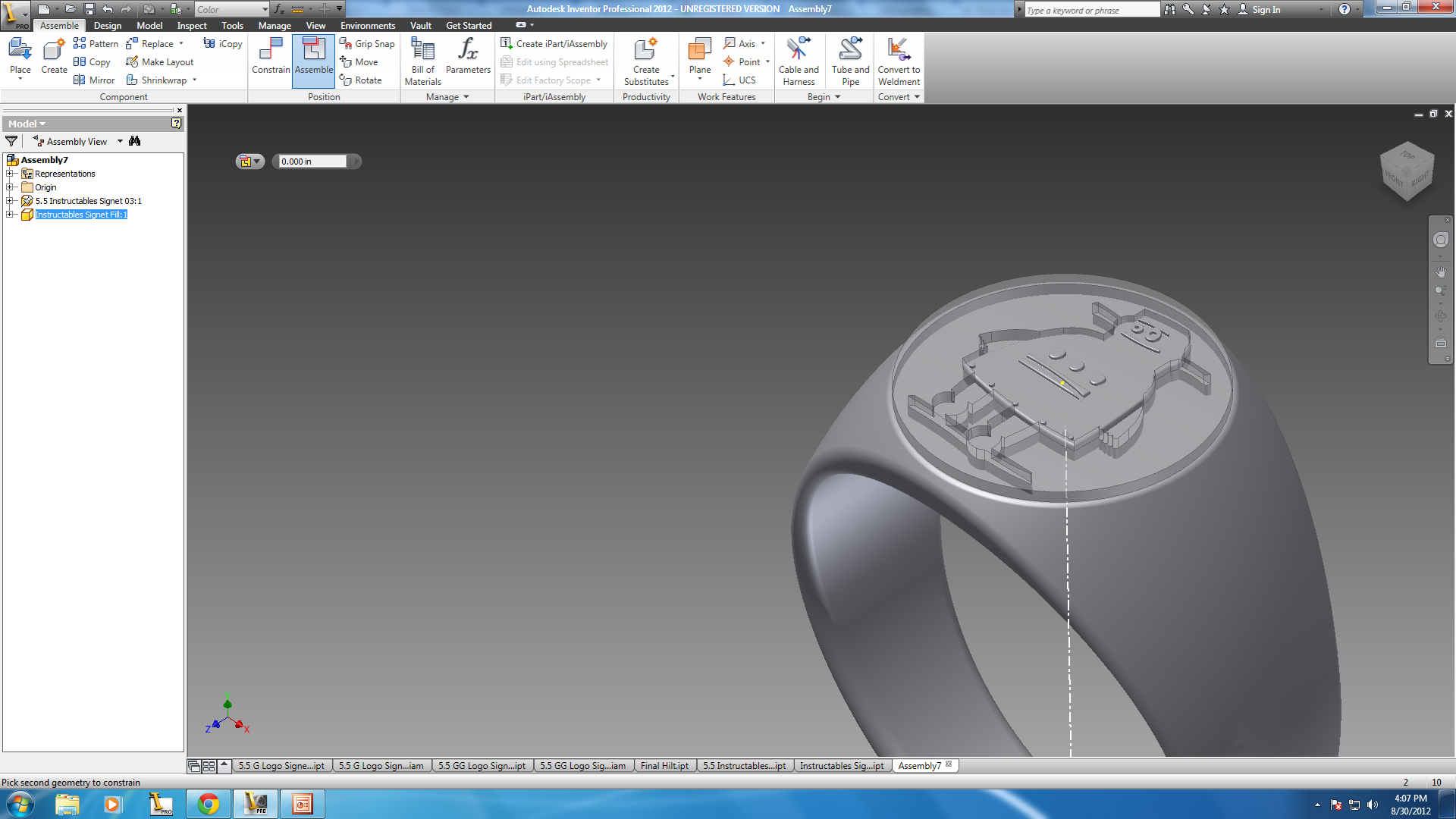
Task: Click Create Substitutes
Action: point(646,61)
